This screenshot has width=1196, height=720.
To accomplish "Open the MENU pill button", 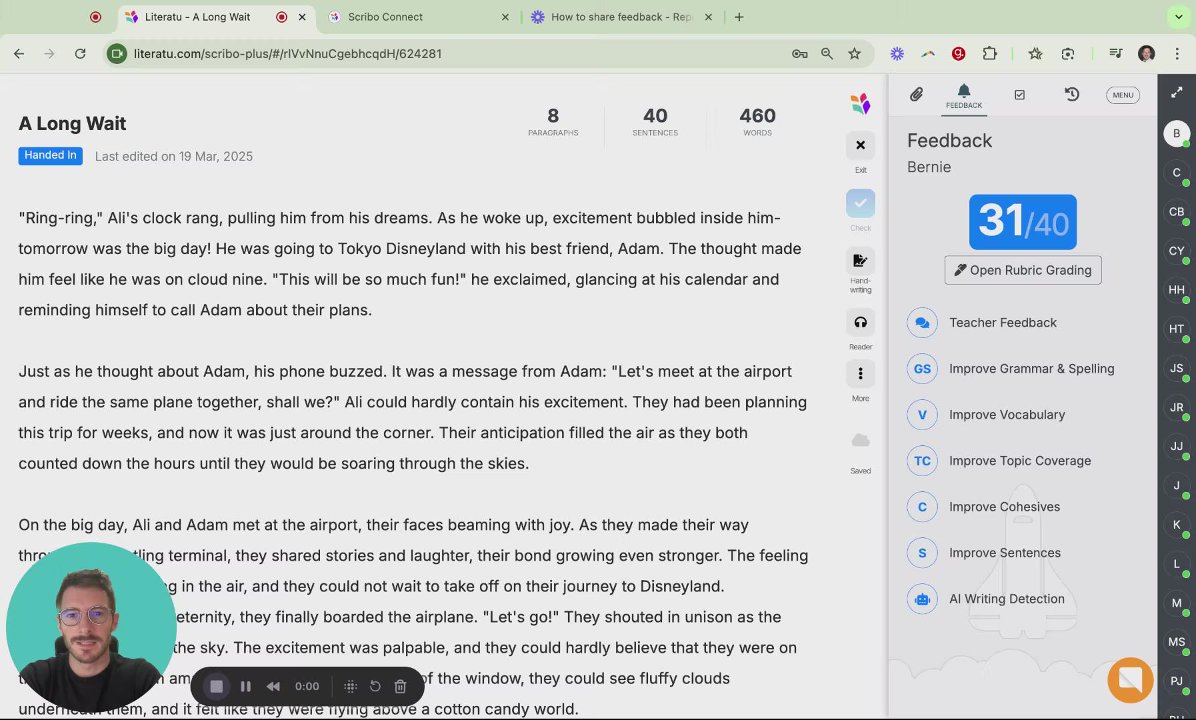I will [x=1123, y=95].
